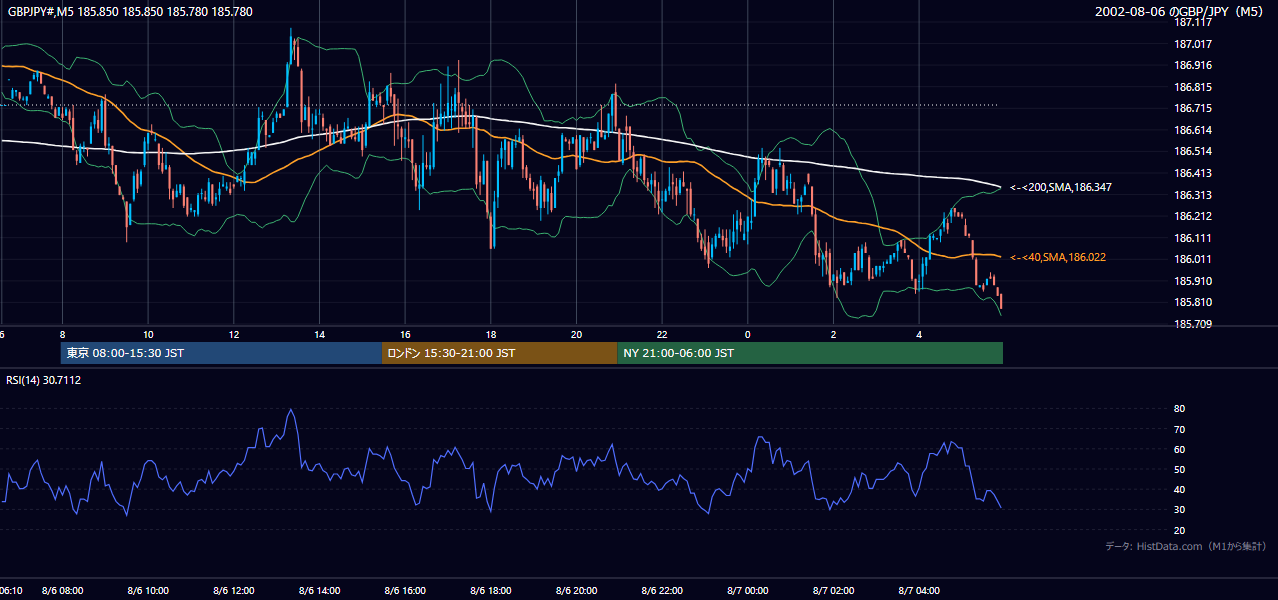Click price axis label 186.313
The image size is (1278, 600).
point(1193,195)
